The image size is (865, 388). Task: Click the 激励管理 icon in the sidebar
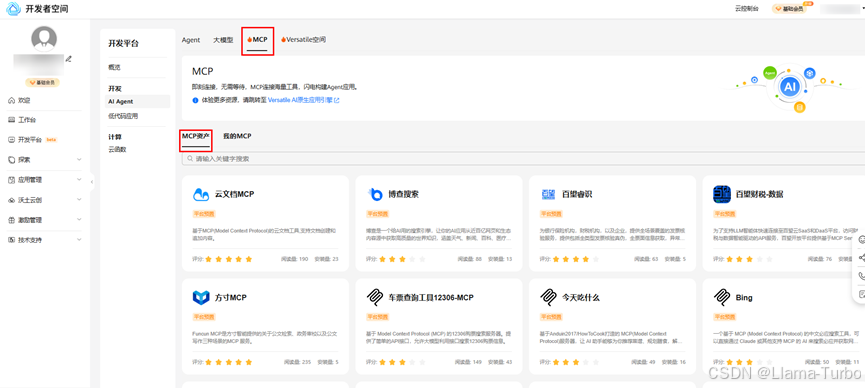[x=12, y=220]
